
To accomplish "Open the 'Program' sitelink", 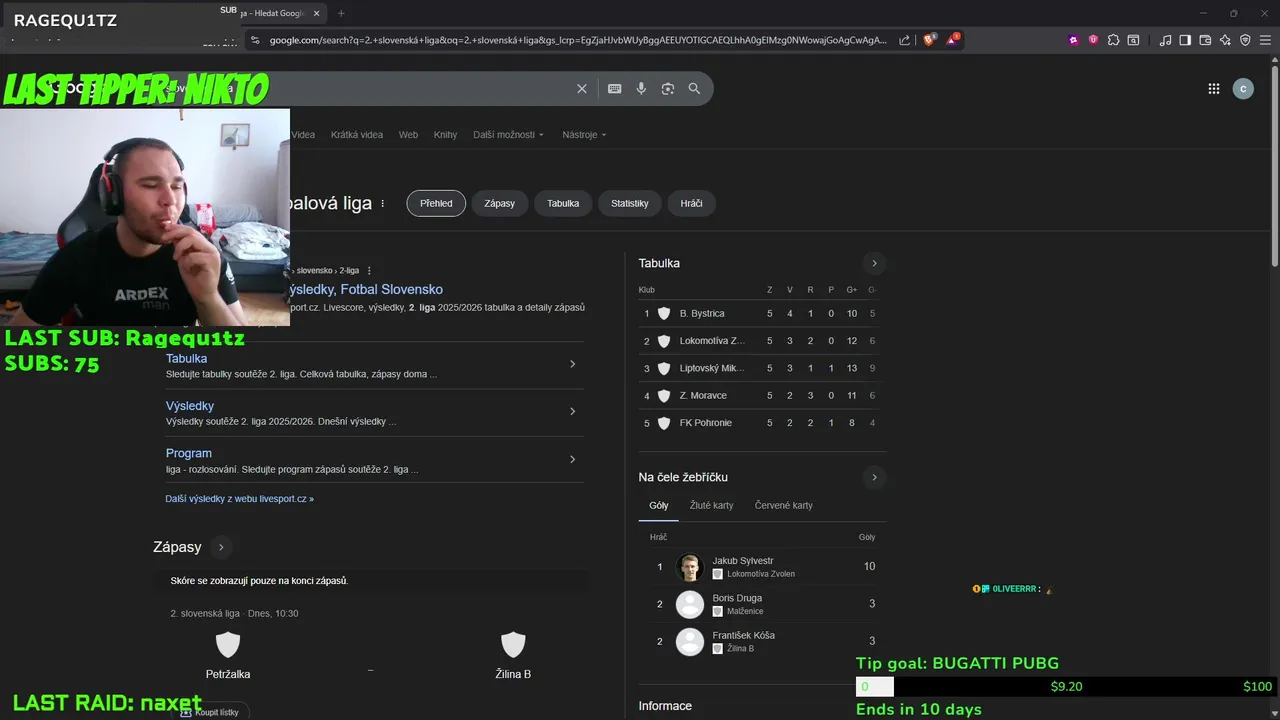I will tap(189, 453).
